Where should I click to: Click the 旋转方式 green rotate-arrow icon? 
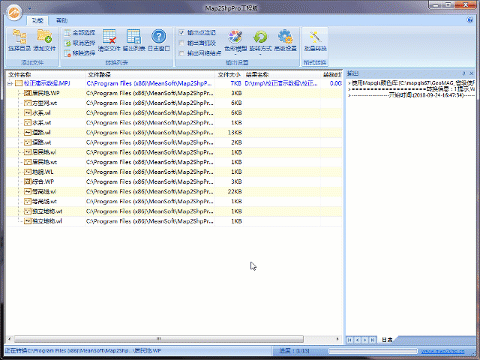tap(260, 36)
